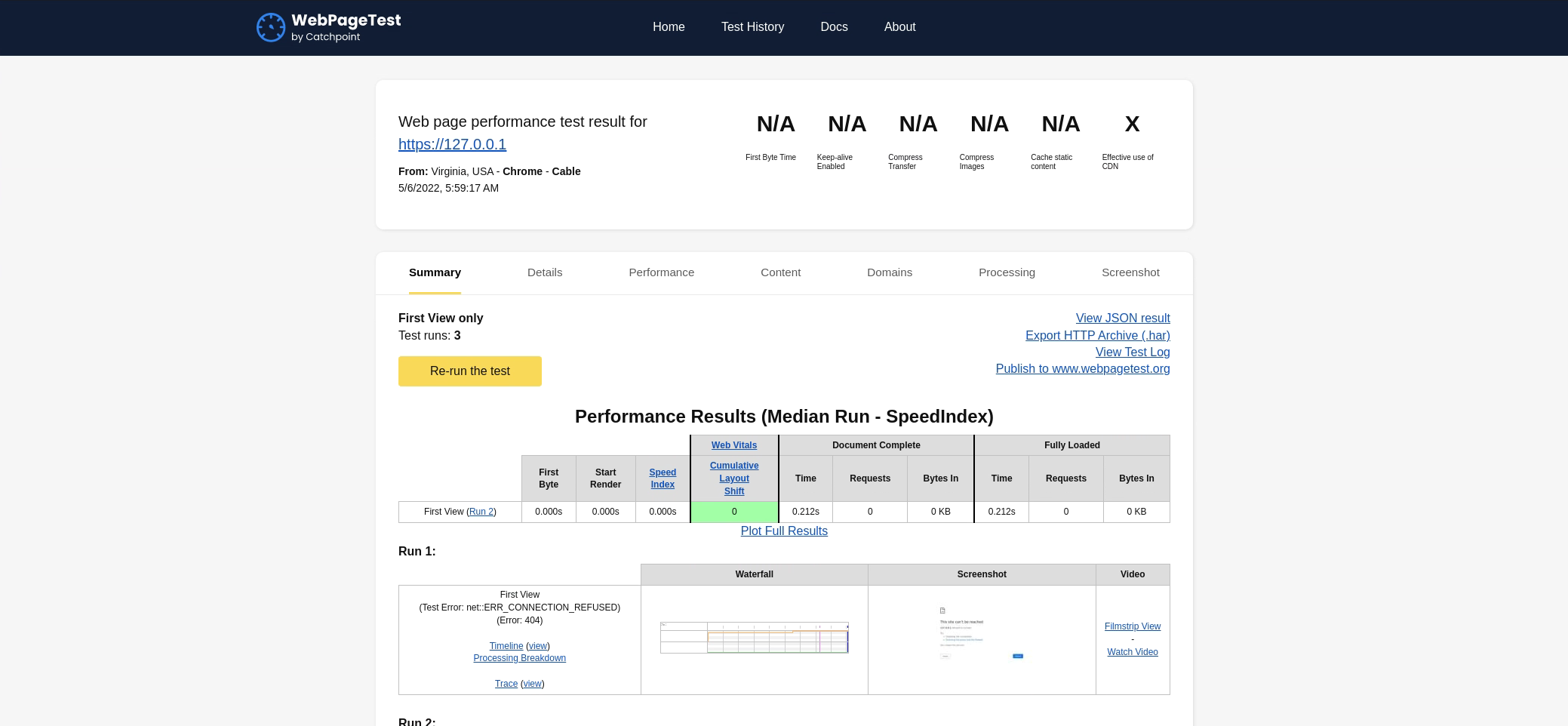Image resolution: width=1568 pixels, height=726 pixels.
Task: Click Publish to www.webpagetest.org
Action: (x=1083, y=369)
